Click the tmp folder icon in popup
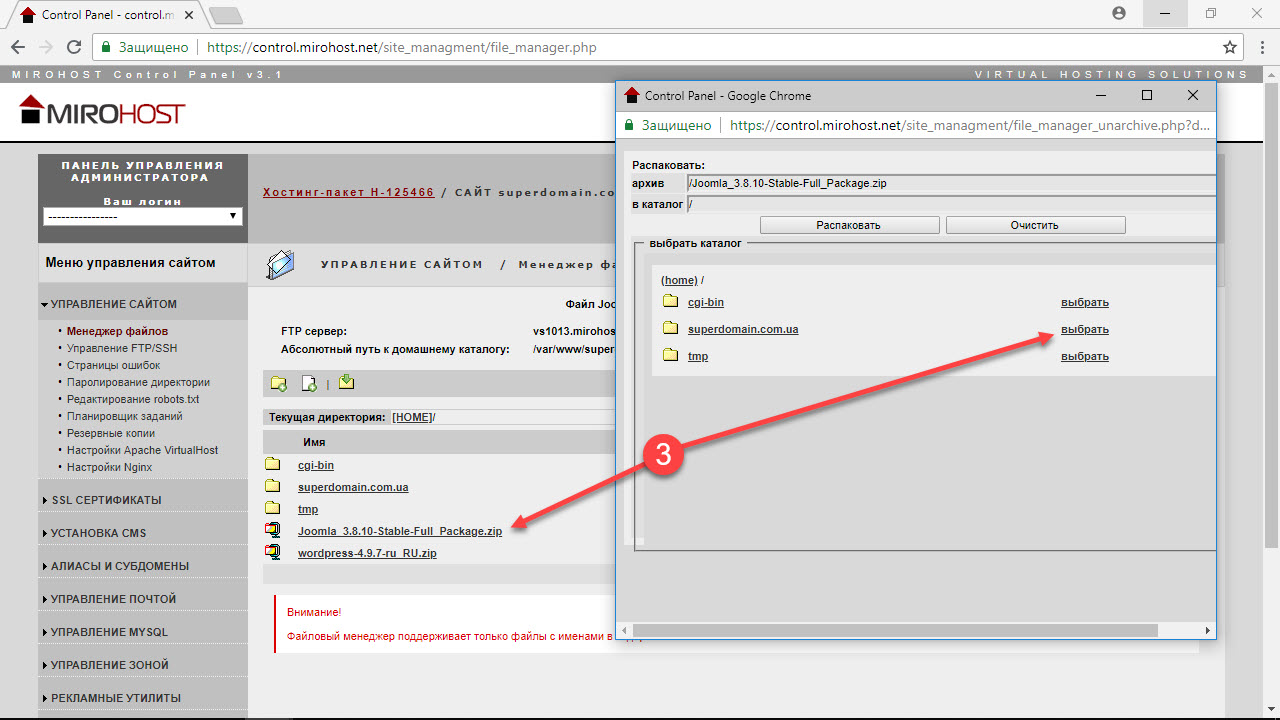Viewport: 1280px width, 720px height. point(670,356)
